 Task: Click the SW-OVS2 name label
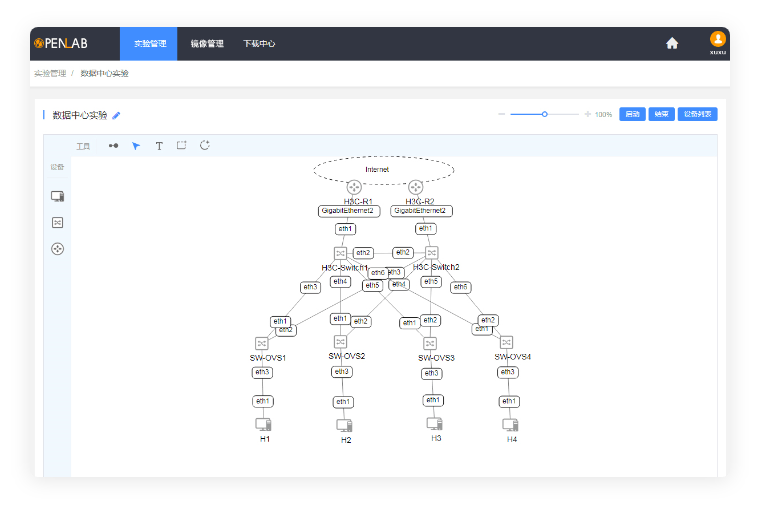(347, 356)
